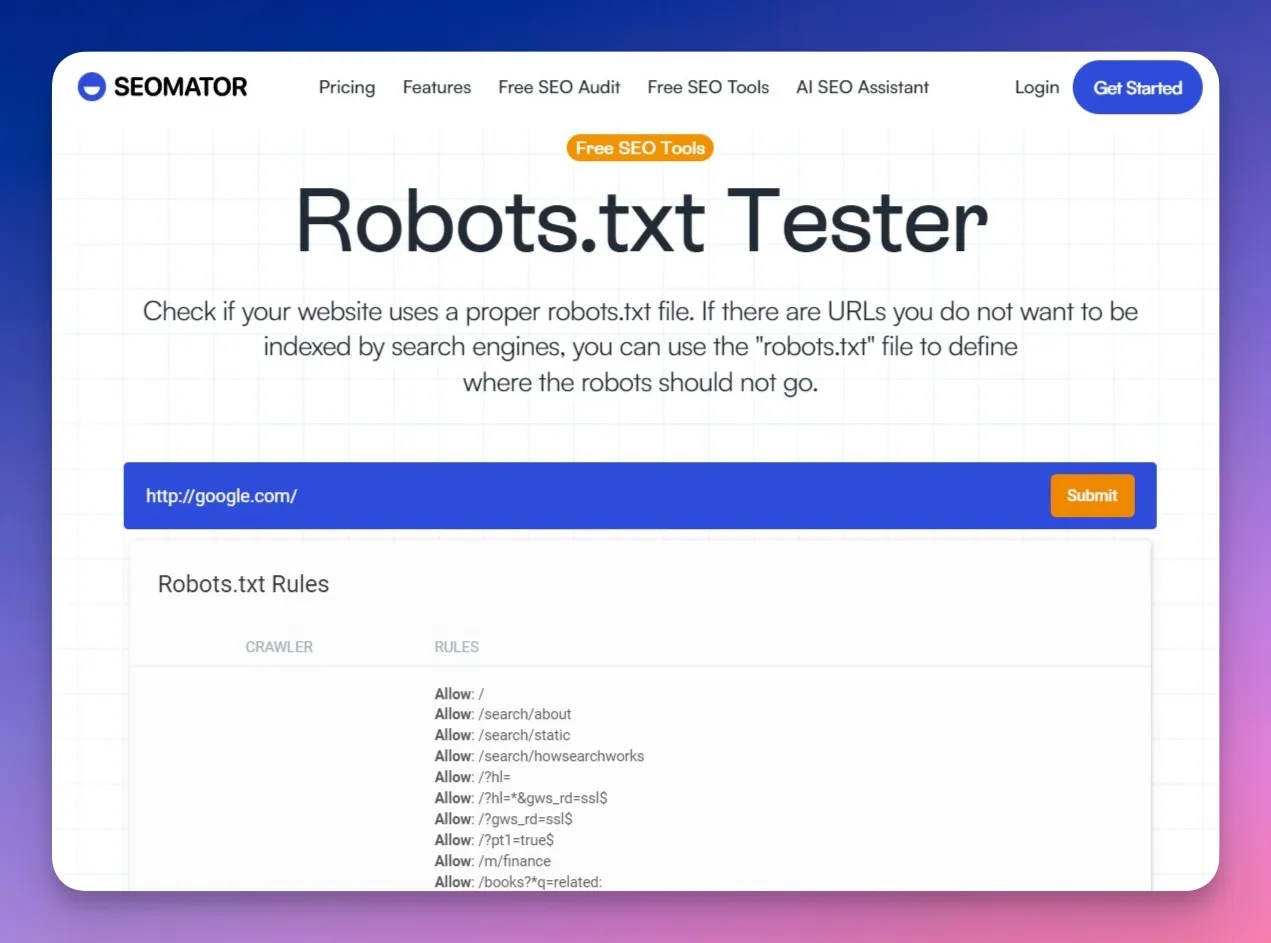This screenshot has height=943, width=1271.
Task: Open the Pricing menu item
Action: [347, 87]
